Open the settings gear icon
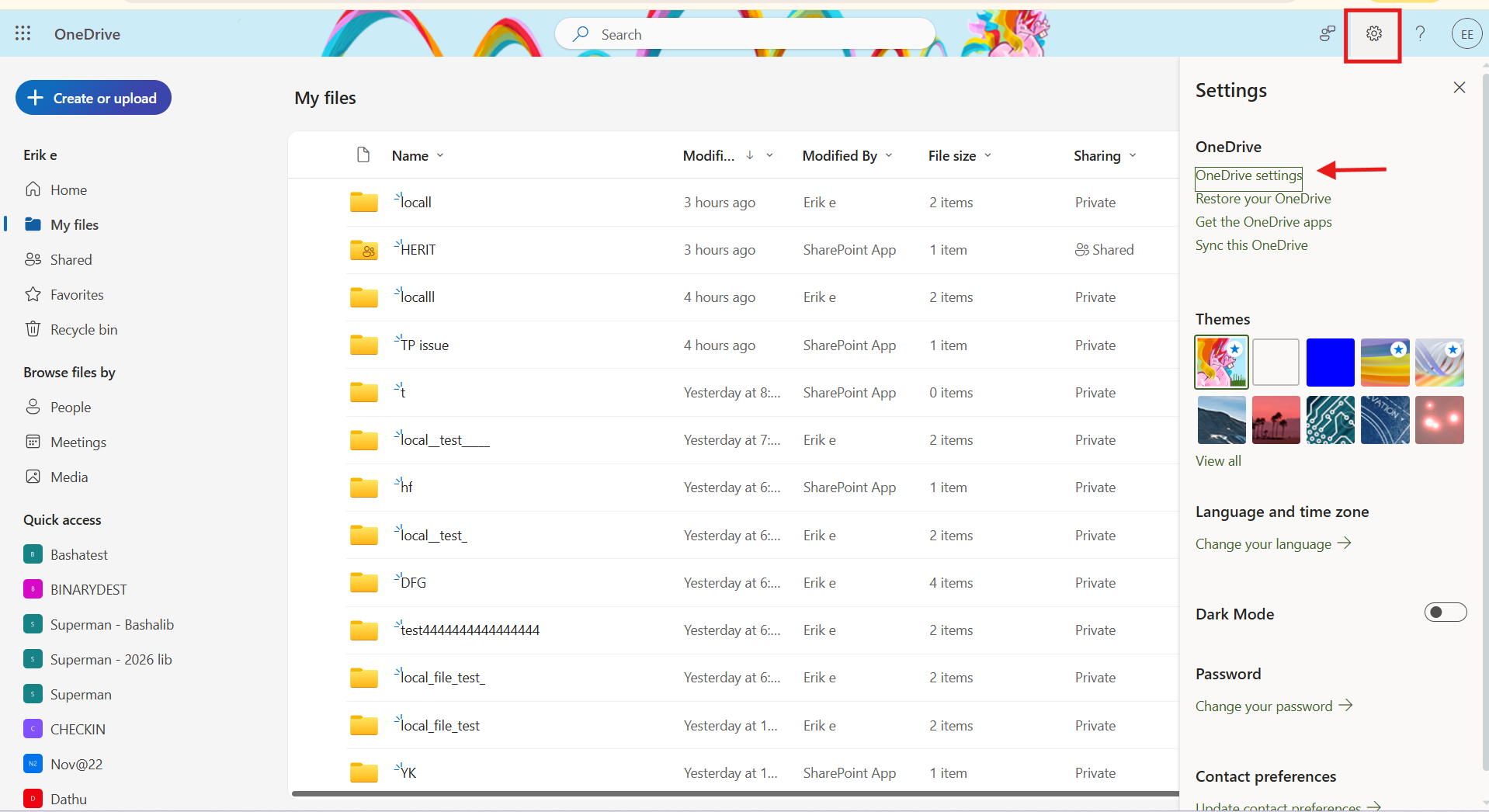1489x812 pixels. point(1373,33)
